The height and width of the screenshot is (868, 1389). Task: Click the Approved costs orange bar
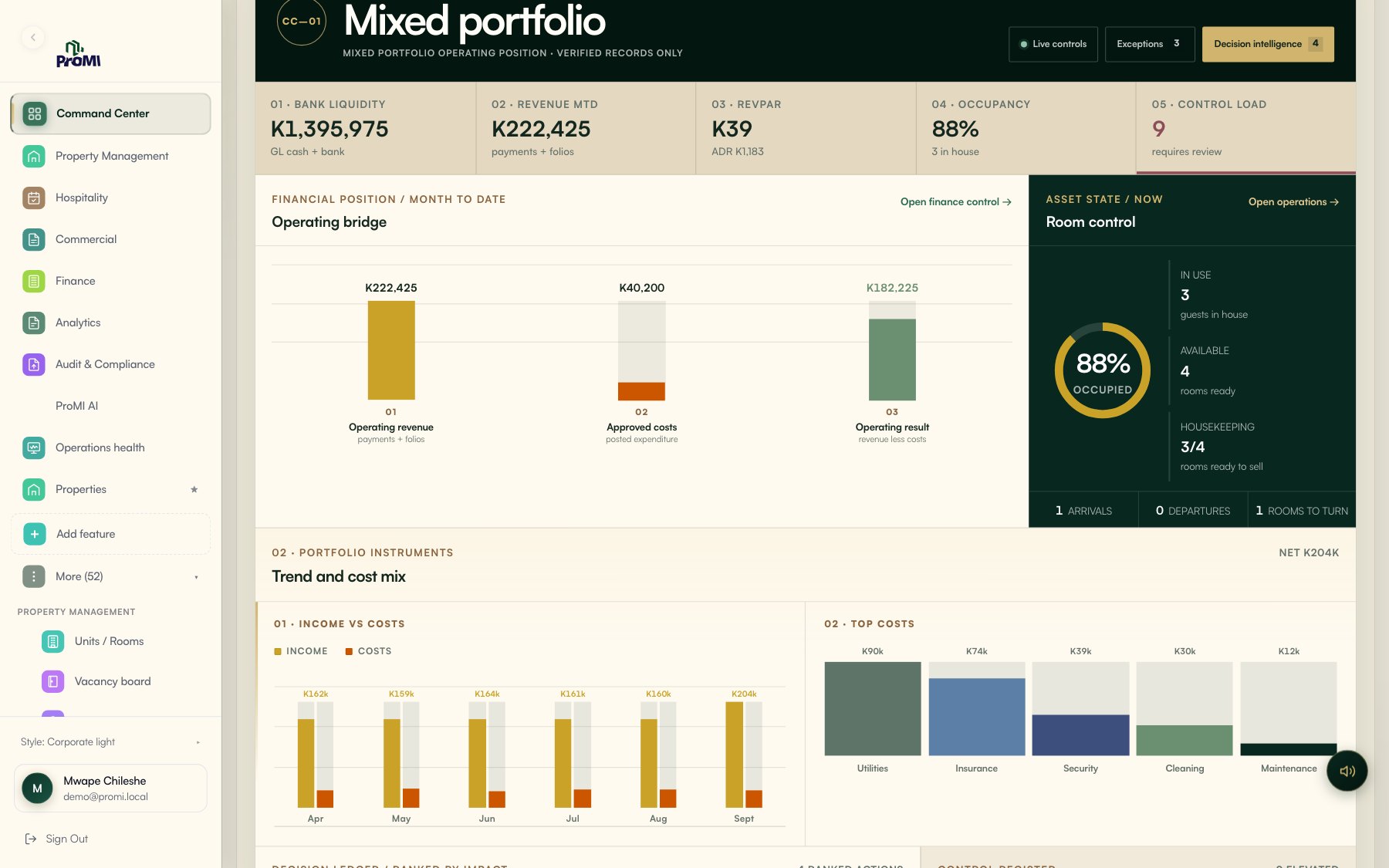(641, 391)
